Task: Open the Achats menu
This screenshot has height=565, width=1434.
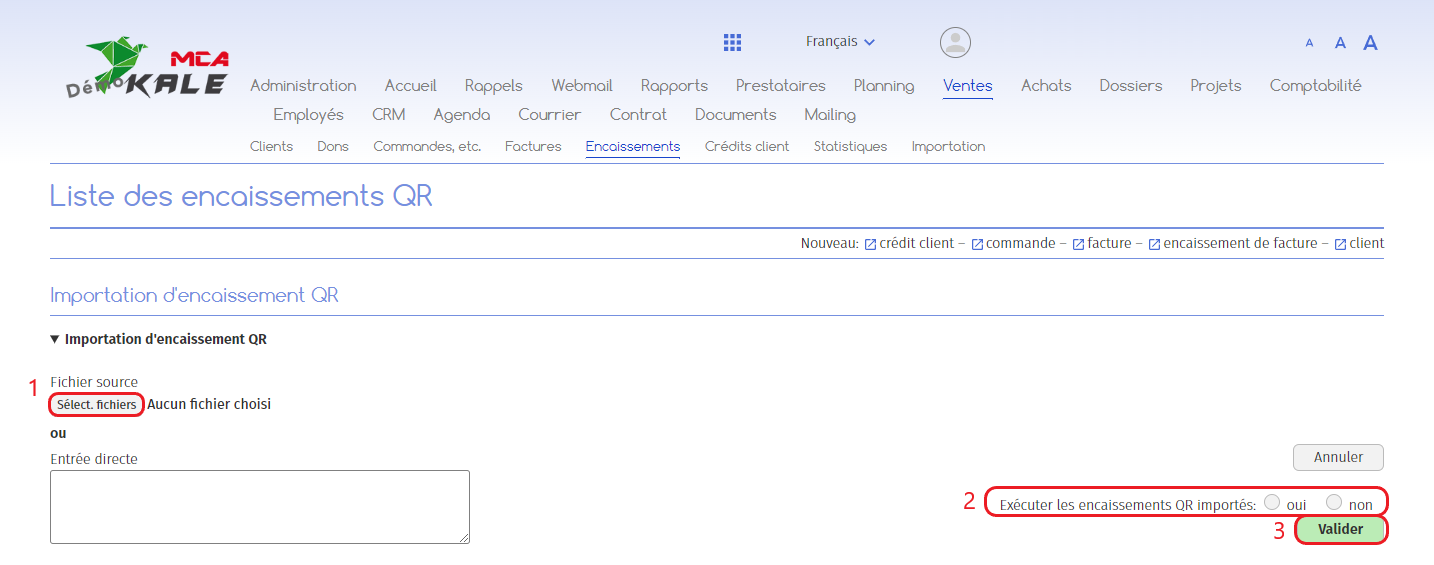Action: tap(1046, 86)
